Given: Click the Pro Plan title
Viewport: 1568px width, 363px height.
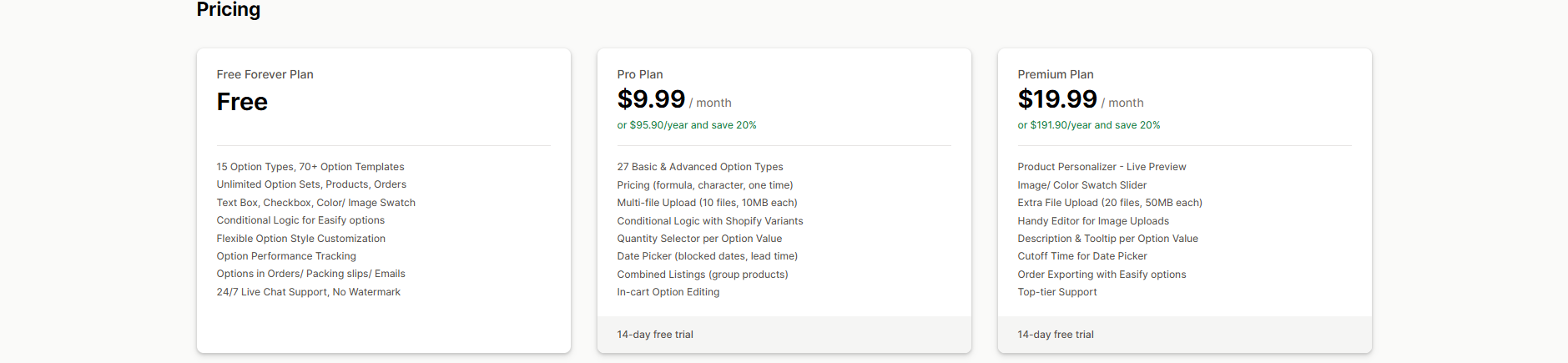Looking at the screenshot, I should tap(639, 74).
